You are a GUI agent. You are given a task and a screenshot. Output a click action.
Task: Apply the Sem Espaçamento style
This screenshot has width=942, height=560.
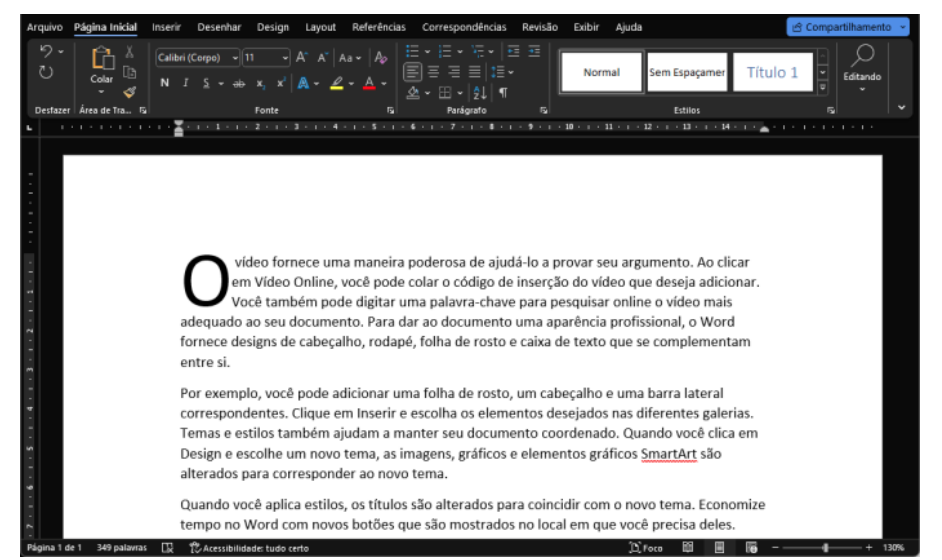[687, 72]
